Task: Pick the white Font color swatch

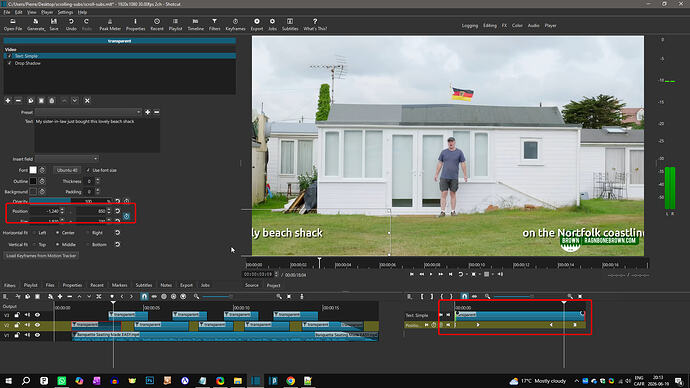Action: 33,170
